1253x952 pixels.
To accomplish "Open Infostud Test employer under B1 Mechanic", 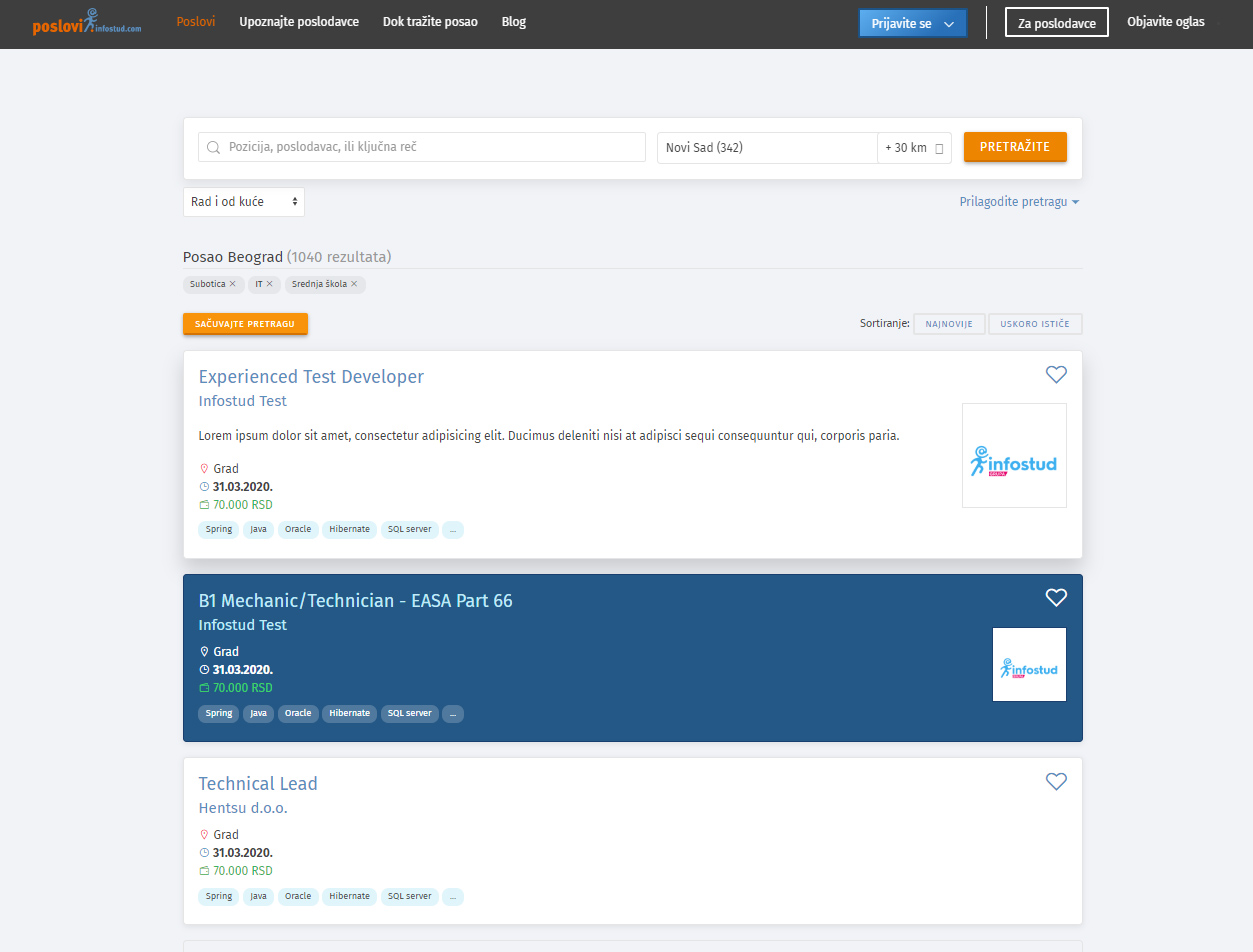I will [x=243, y=625].
